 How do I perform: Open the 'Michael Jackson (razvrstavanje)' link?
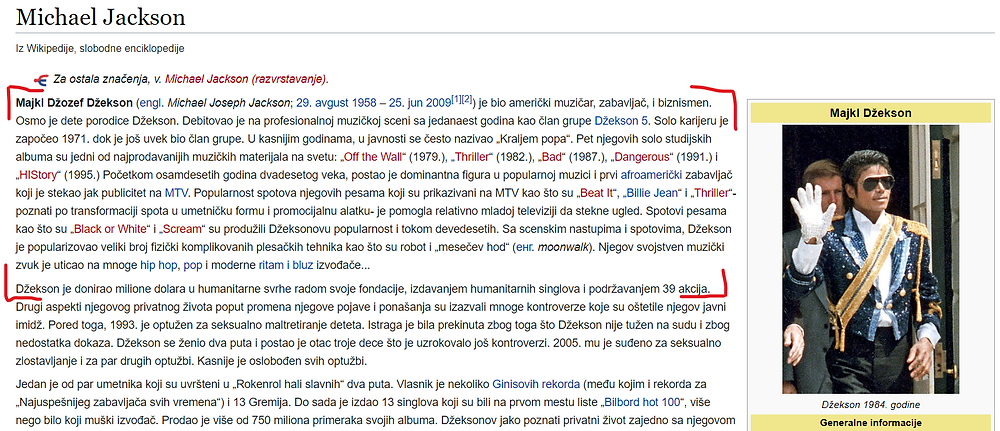click(x=246, y=80)
